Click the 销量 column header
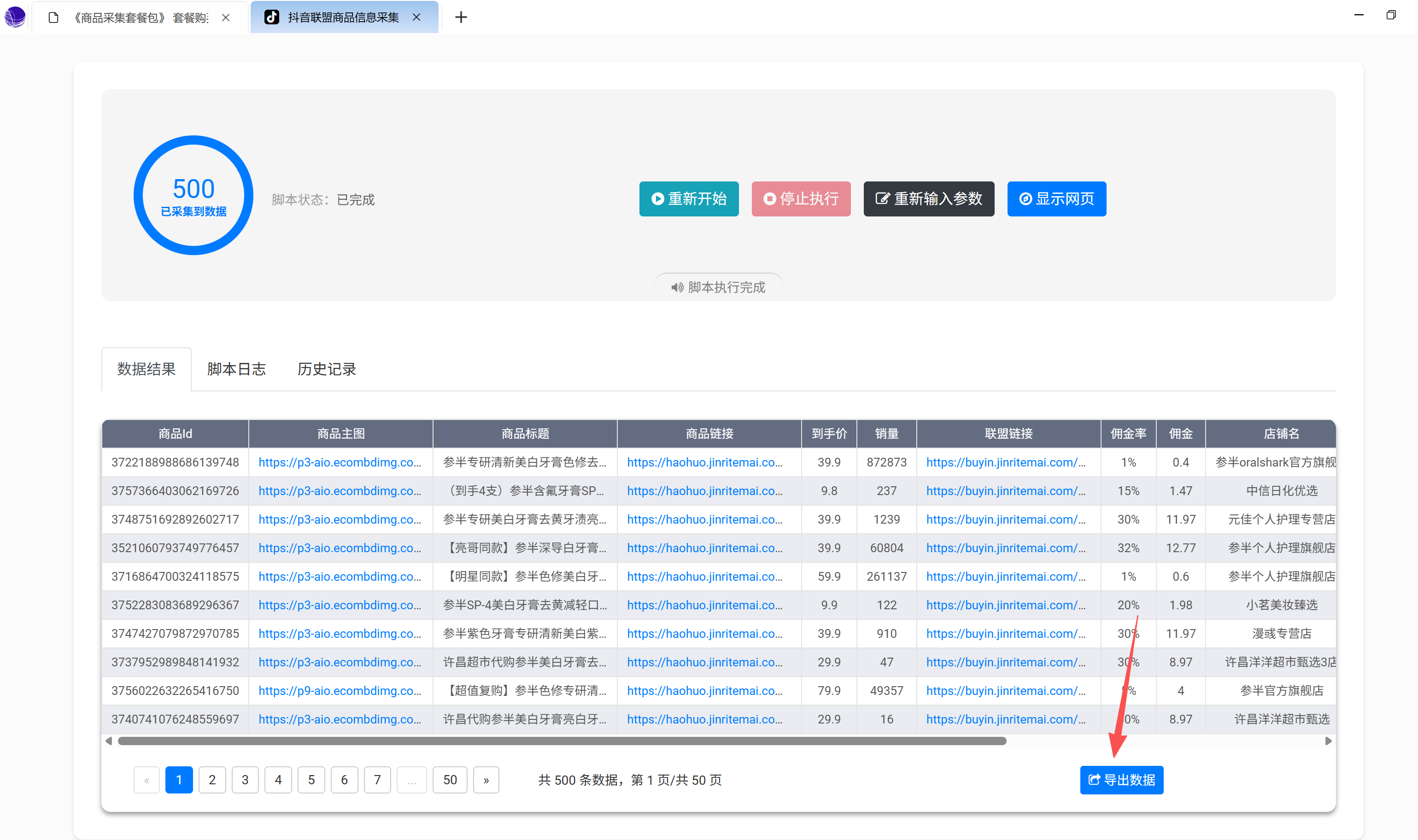 (887, 433)
